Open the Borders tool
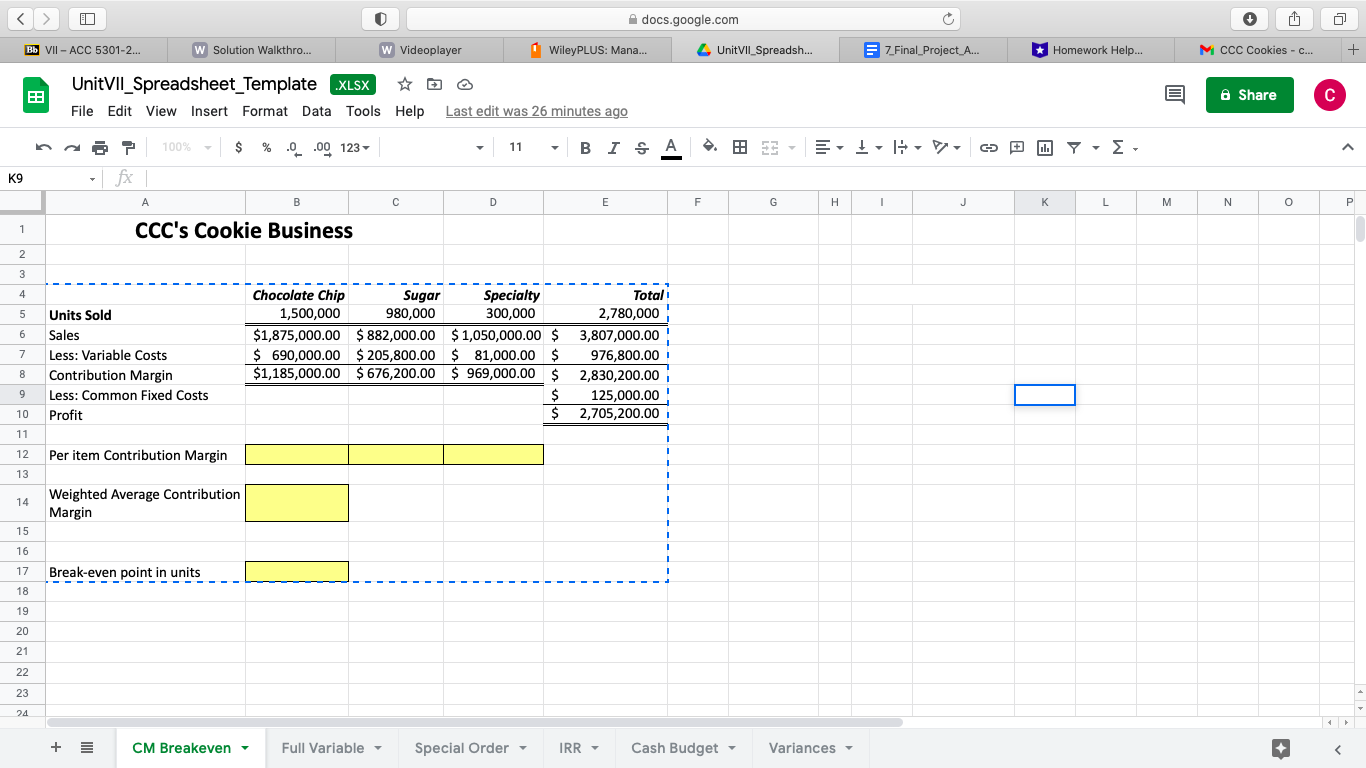1366x768 pixels. 739,147
